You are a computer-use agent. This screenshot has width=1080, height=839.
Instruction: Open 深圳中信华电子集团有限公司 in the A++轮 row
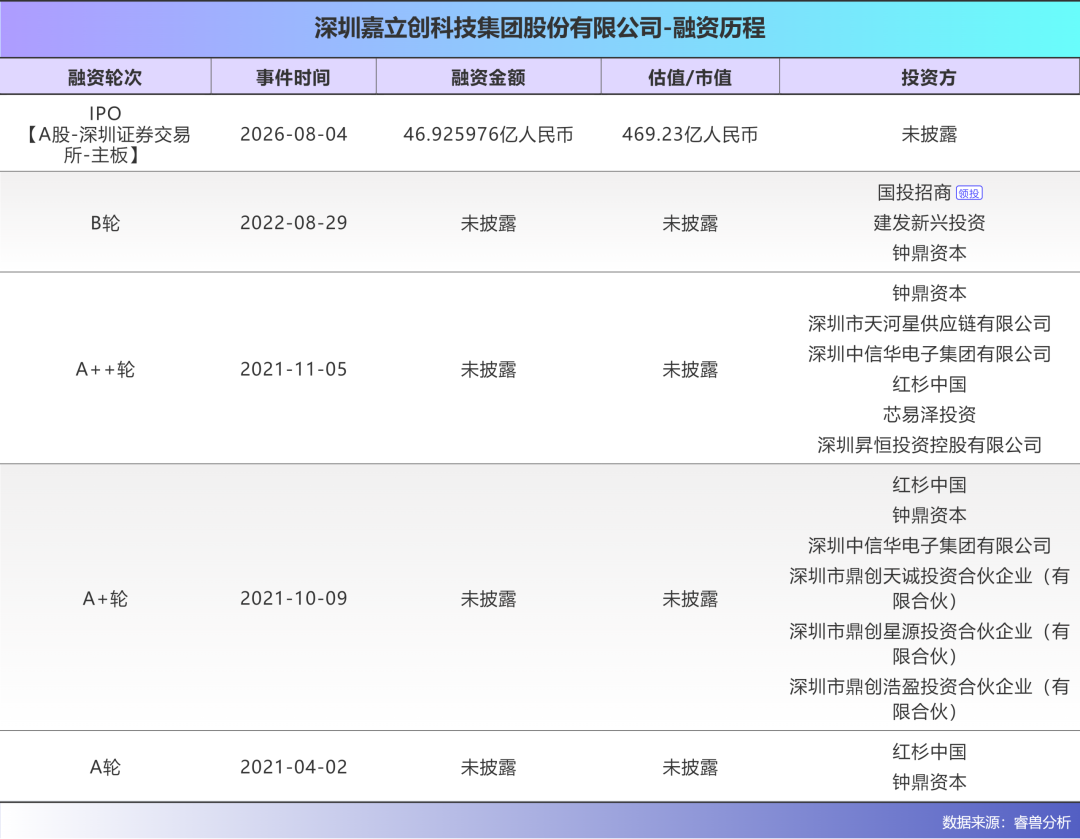(x=929, y=354)
